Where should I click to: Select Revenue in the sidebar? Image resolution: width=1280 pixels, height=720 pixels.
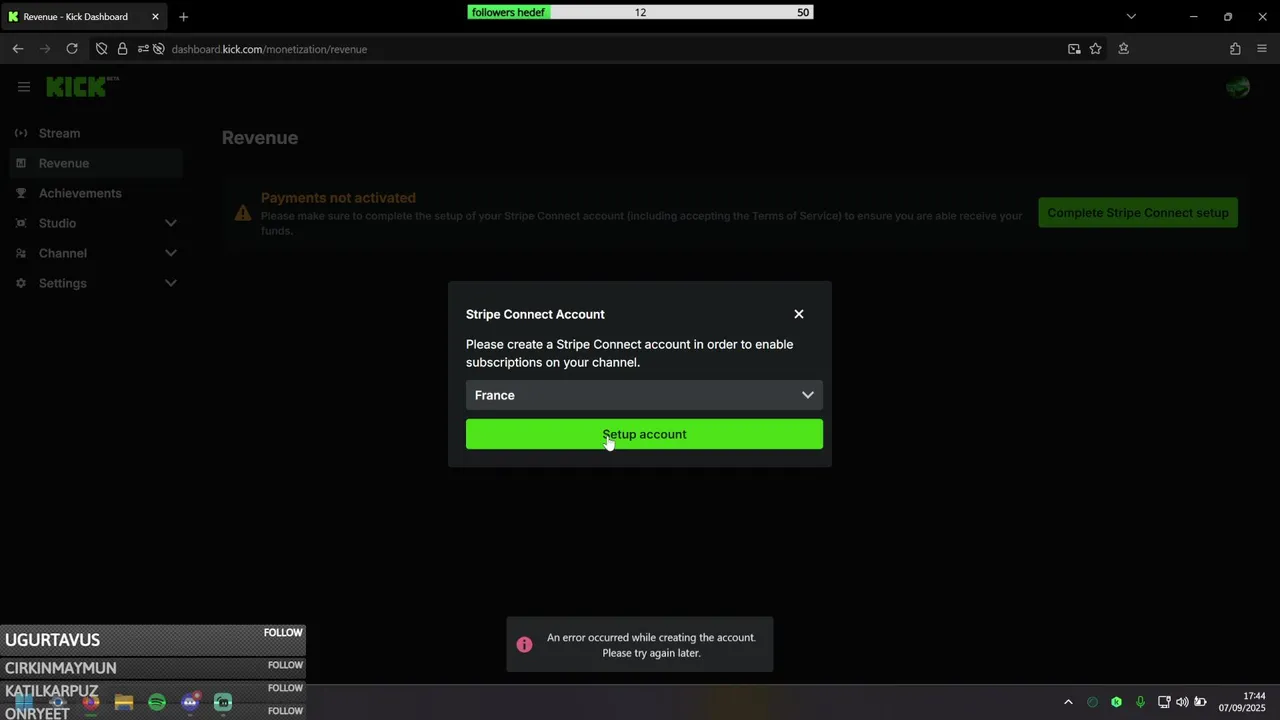[x=96, y=163]
